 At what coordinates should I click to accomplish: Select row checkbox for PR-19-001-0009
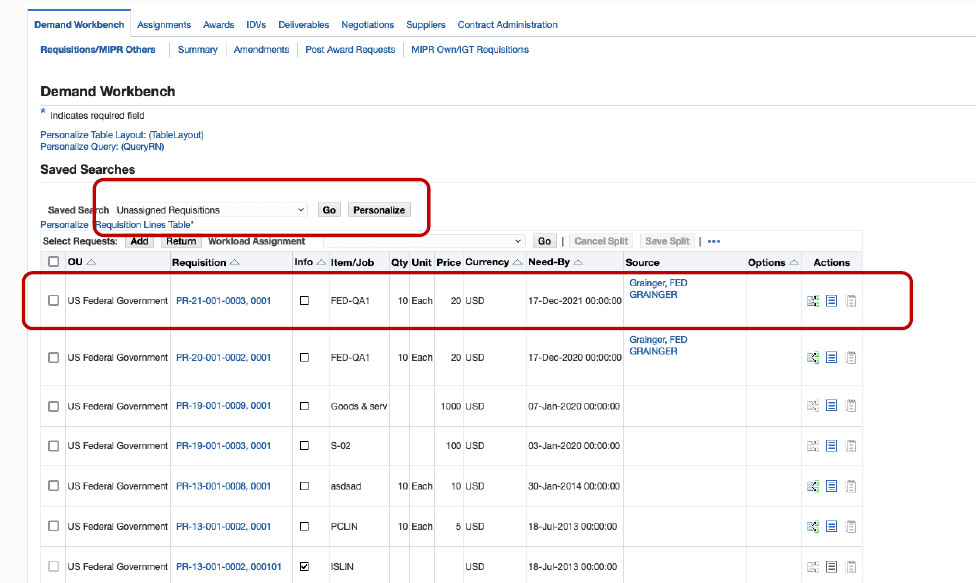click(x=54, y=406)
